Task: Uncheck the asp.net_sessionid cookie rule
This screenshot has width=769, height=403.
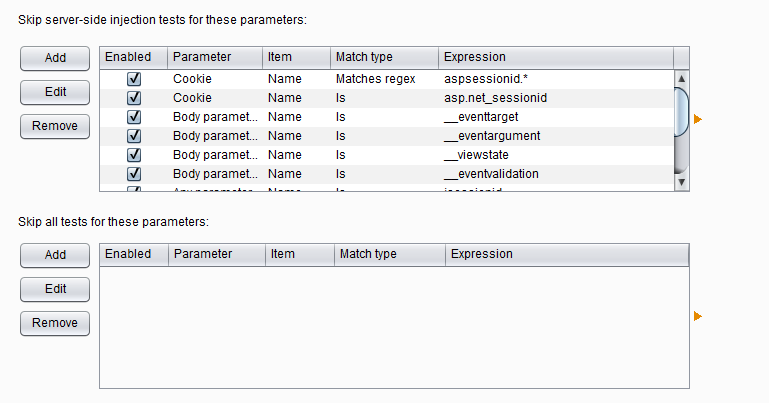Action: 134,98
